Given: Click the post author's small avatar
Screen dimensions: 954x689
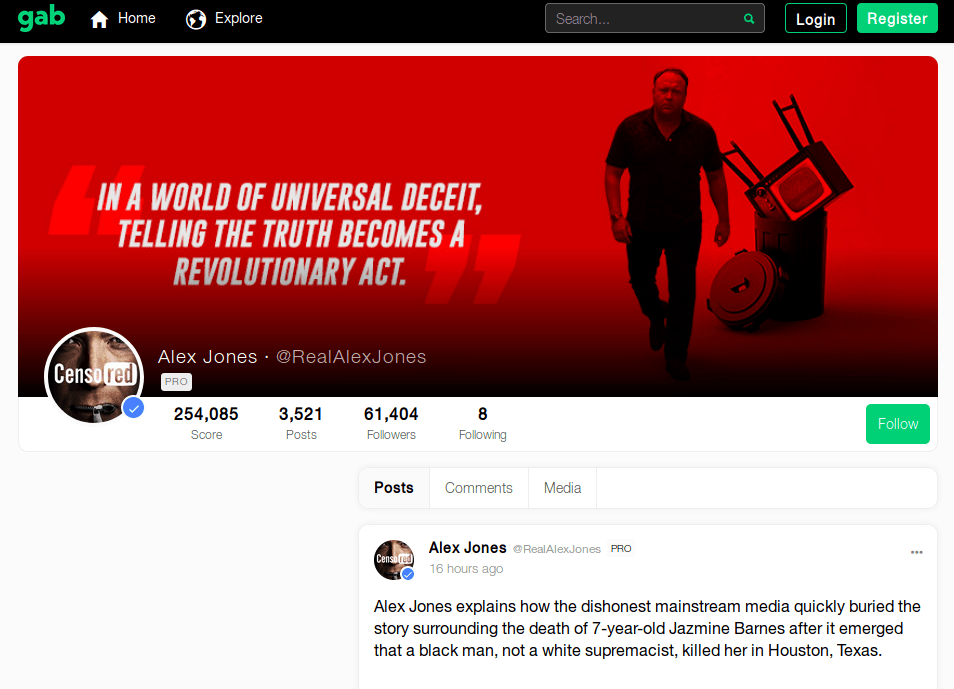Looking at the screenshot, I should click(394, 559).
